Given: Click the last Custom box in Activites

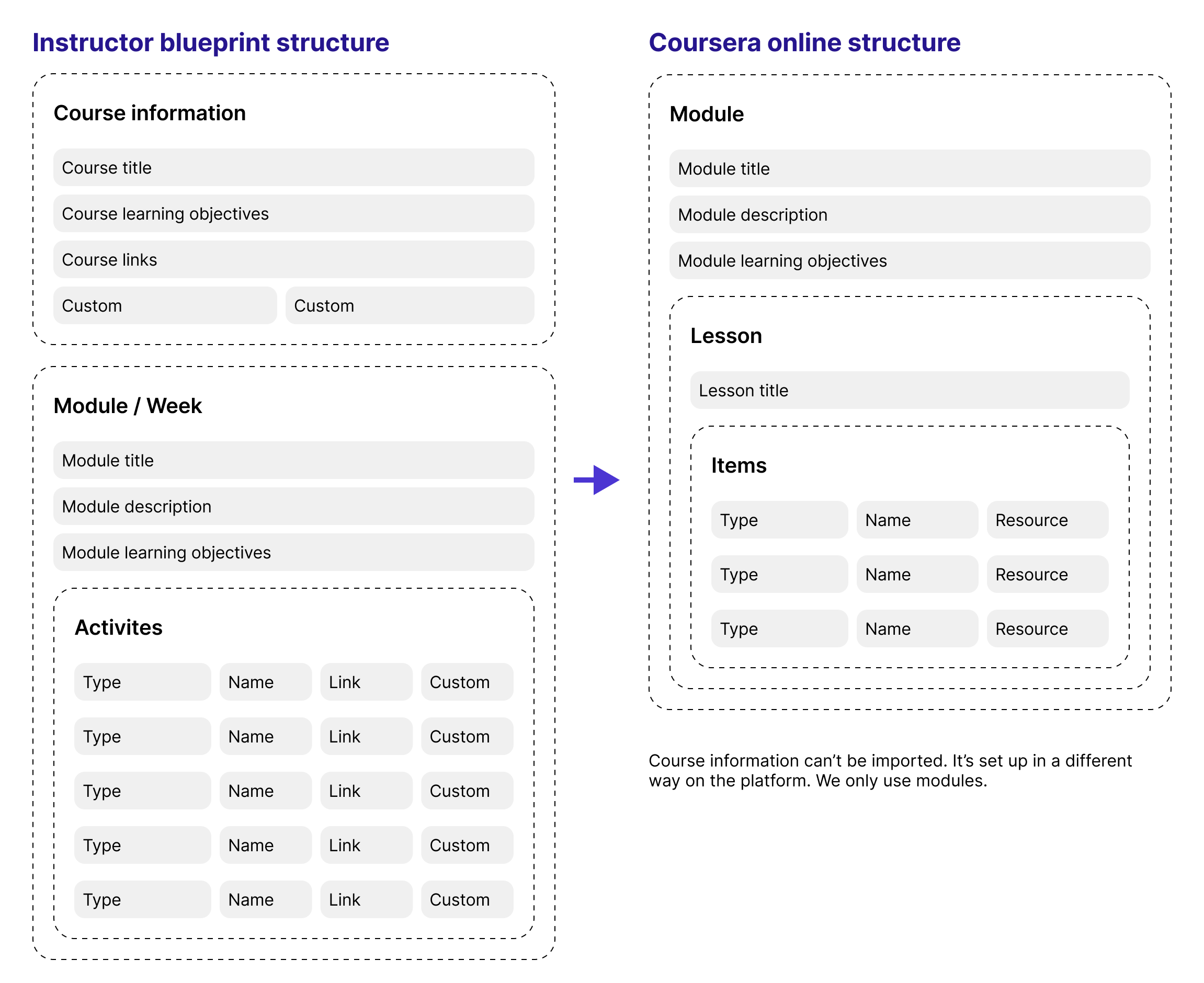Looking at the screenshot, I should pyautogui.click(x=467, y=899).
